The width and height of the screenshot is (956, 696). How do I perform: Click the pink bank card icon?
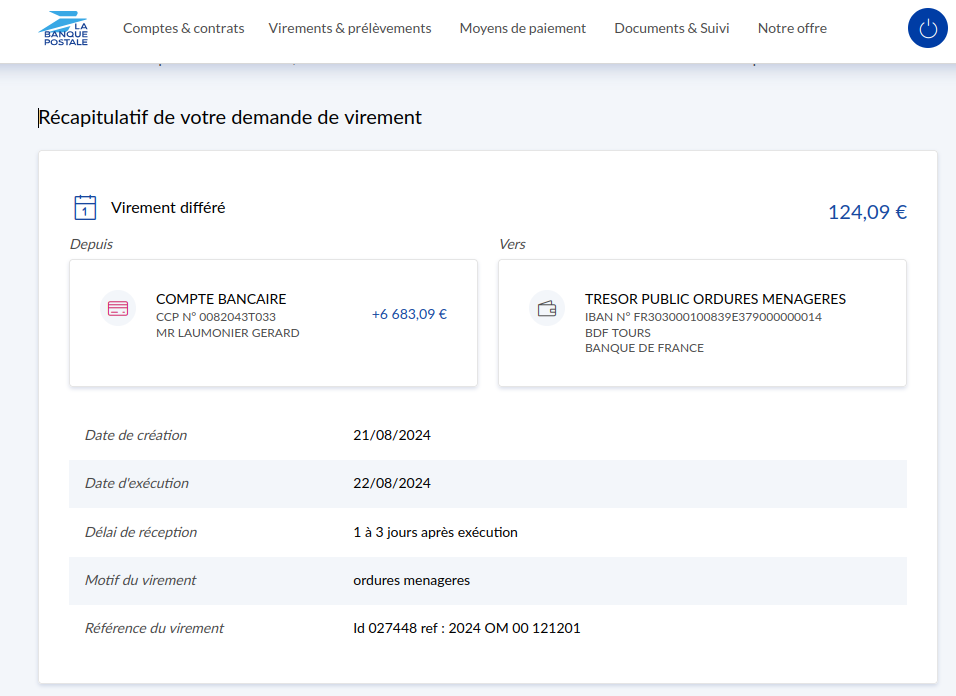pyautogui.click(x=118, y=308)
